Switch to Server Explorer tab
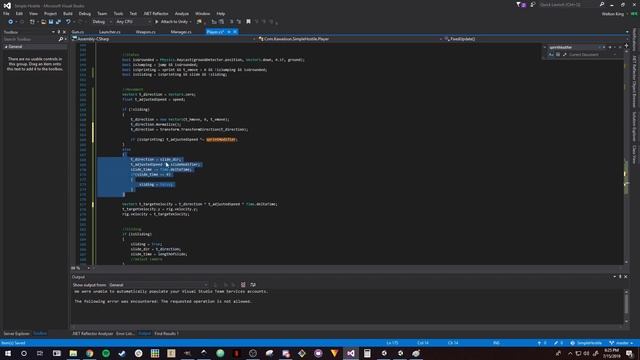This screenshot has height=360, width=640. tap(17, 333)
